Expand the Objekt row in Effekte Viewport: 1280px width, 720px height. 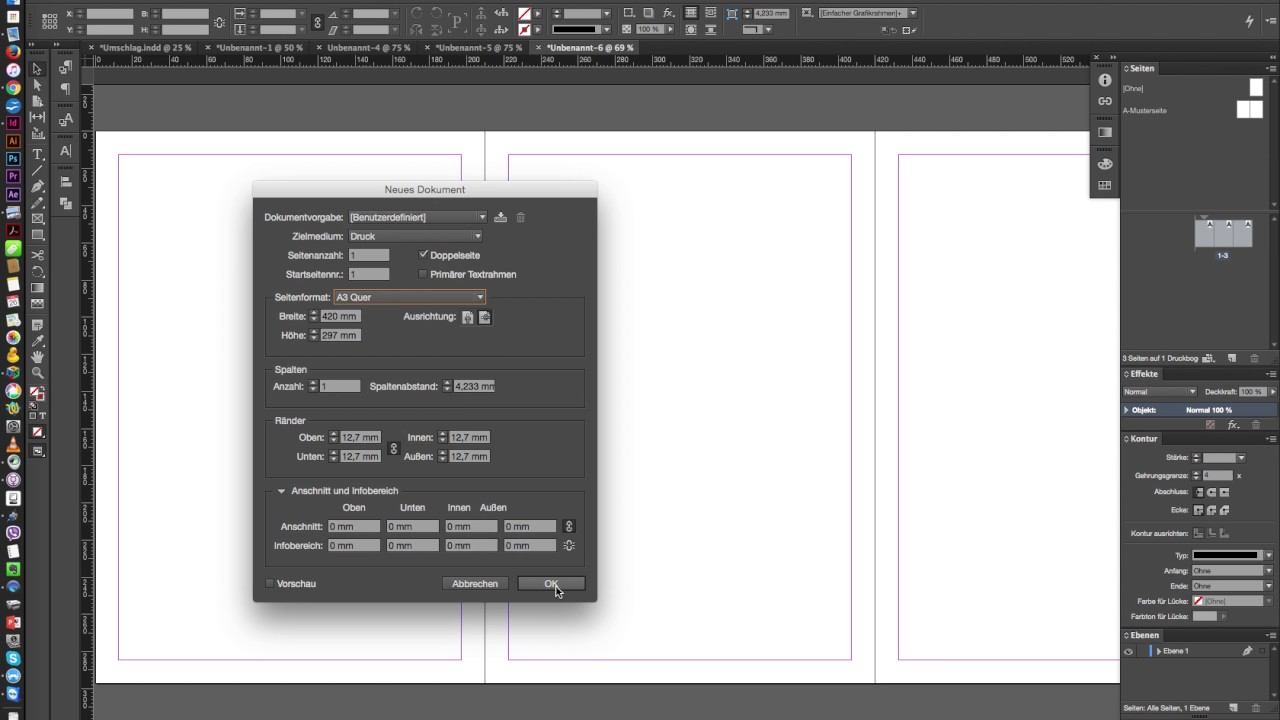click(1127, 410)
